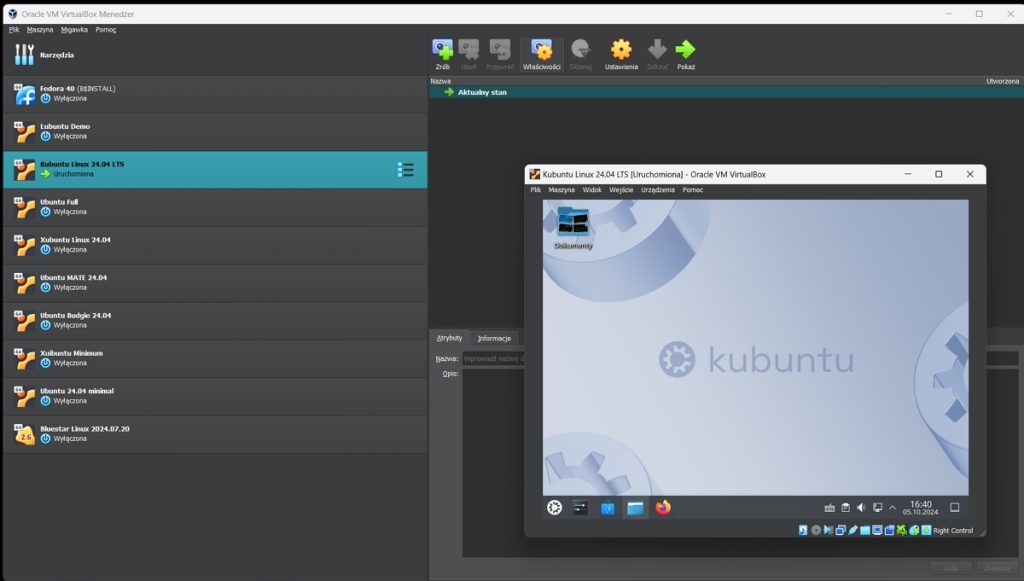This screenshot has width=1024, height=581.
Task: Expand hidden system tray icons arrow
Action: (893, 508)
